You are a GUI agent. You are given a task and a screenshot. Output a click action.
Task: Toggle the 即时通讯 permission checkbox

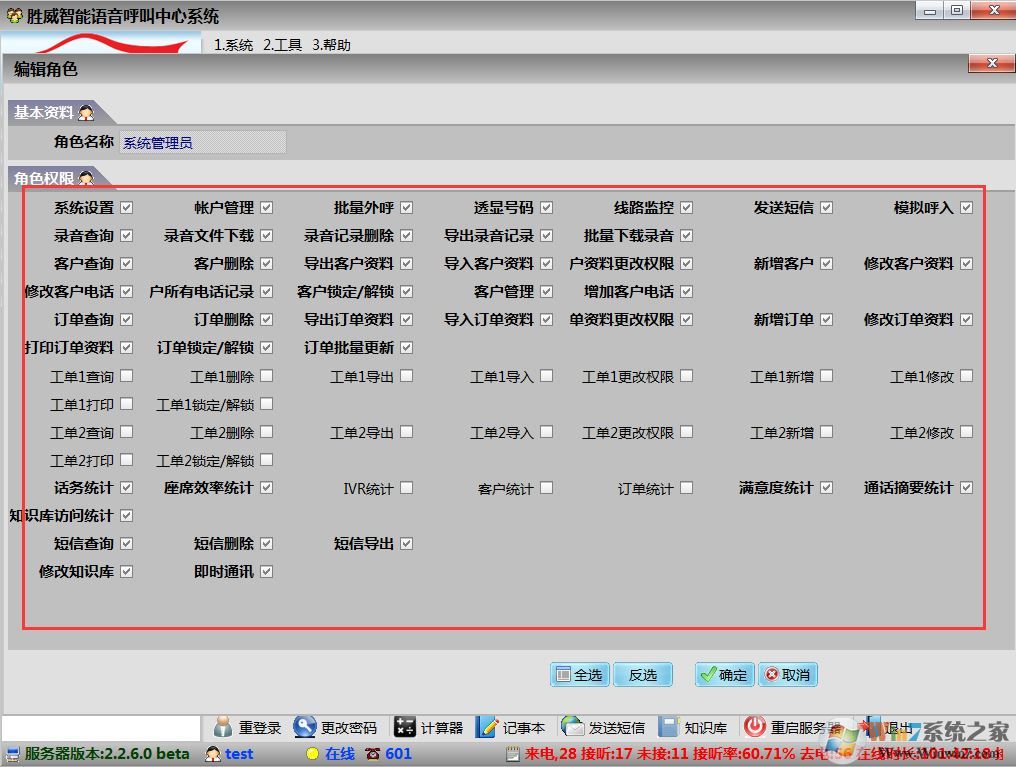(x=265, y=571)
